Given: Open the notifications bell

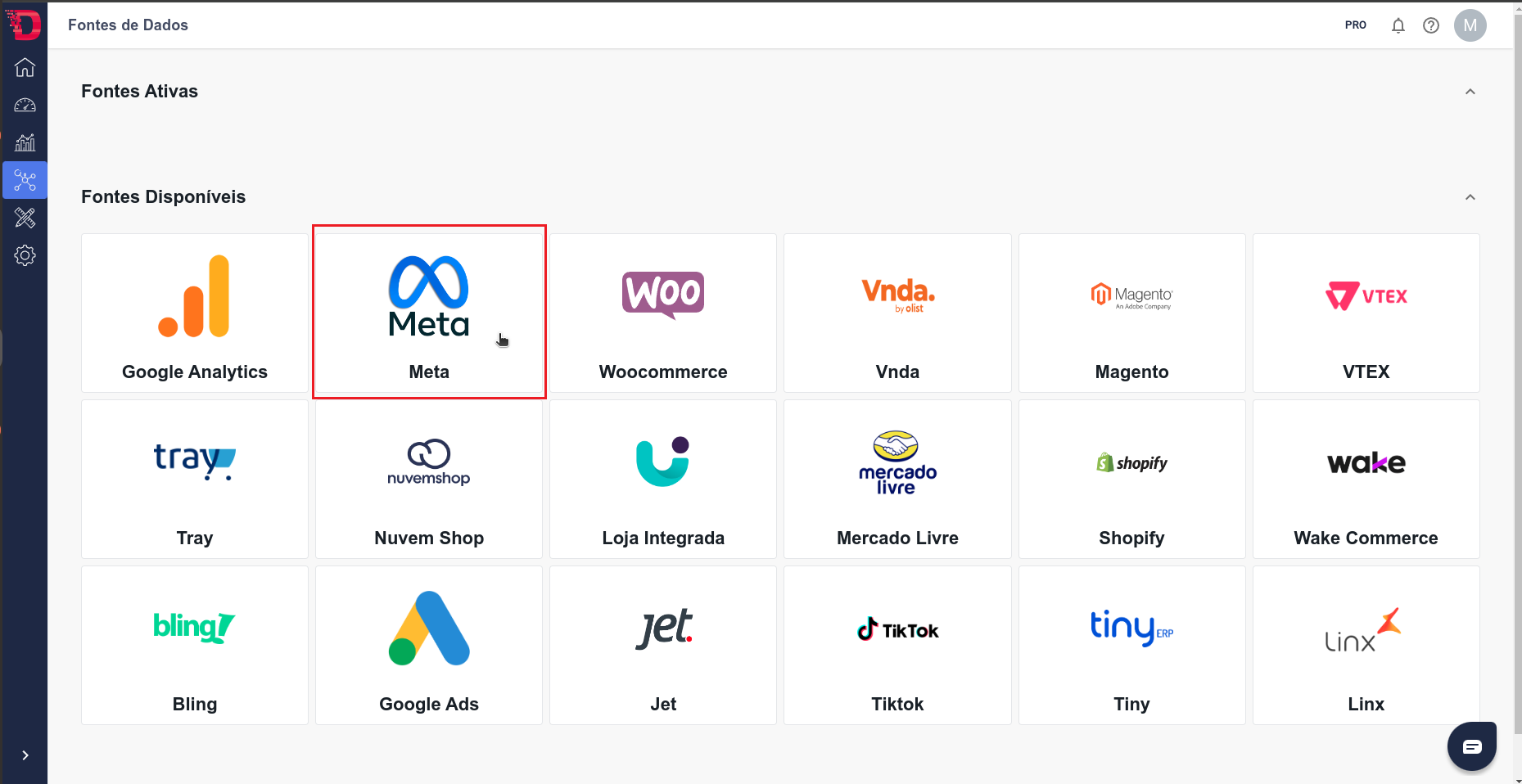Looking at the screenshot, I should pyautogui.click(x=1398, y=25).
